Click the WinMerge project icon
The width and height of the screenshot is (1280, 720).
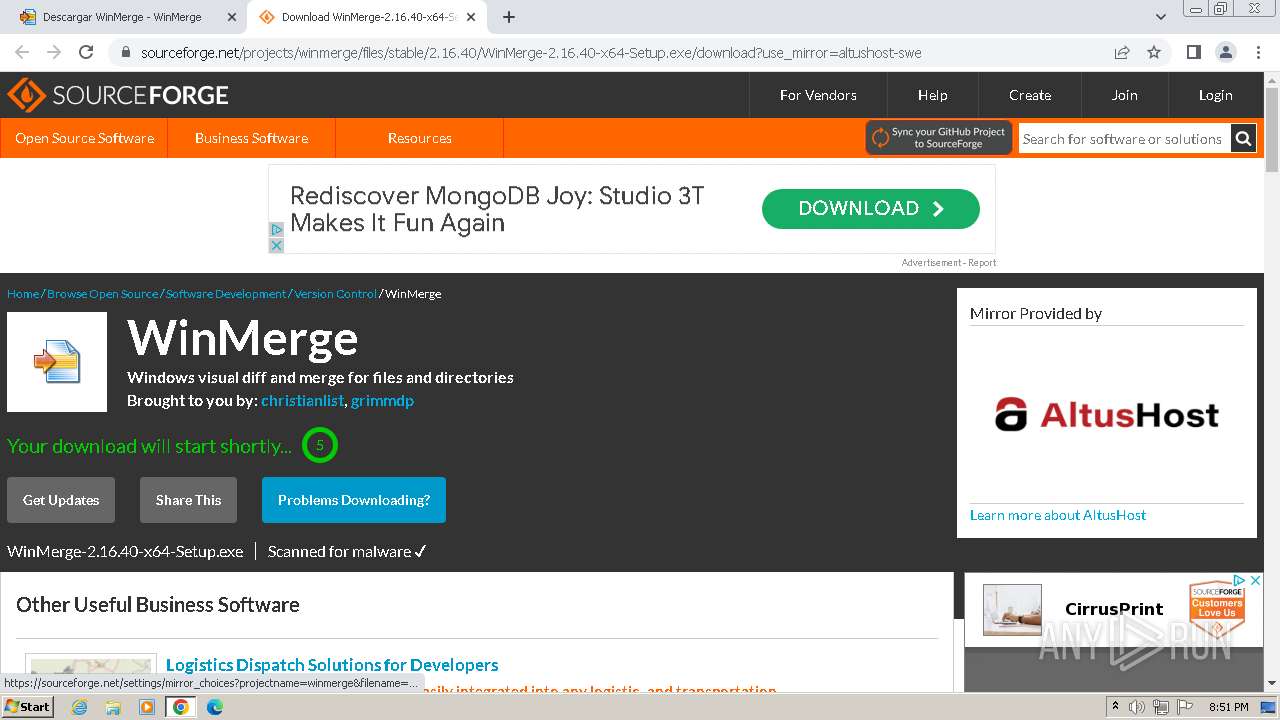pos(57,362)
